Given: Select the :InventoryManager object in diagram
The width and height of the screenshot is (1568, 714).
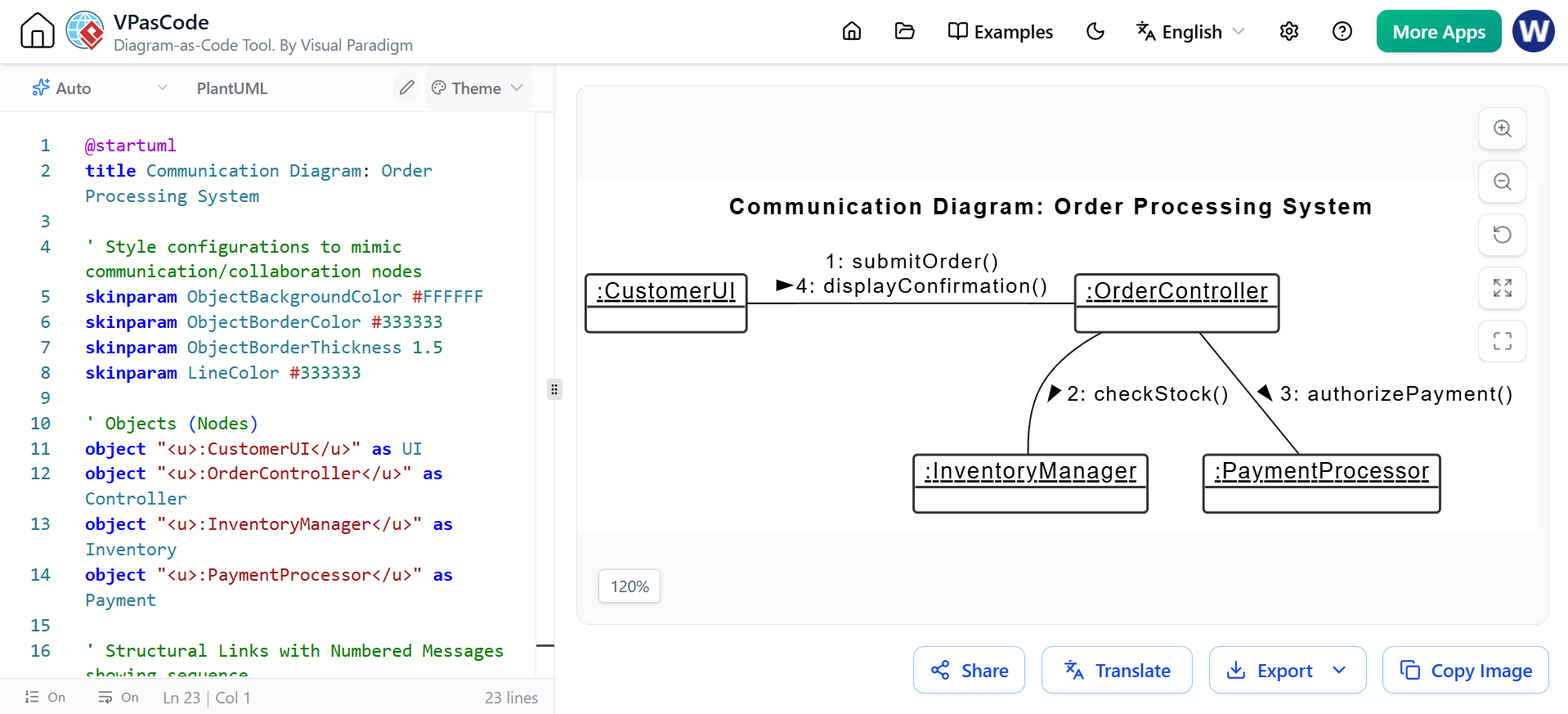Looking at the screenshot, I should click(1030, 483).
